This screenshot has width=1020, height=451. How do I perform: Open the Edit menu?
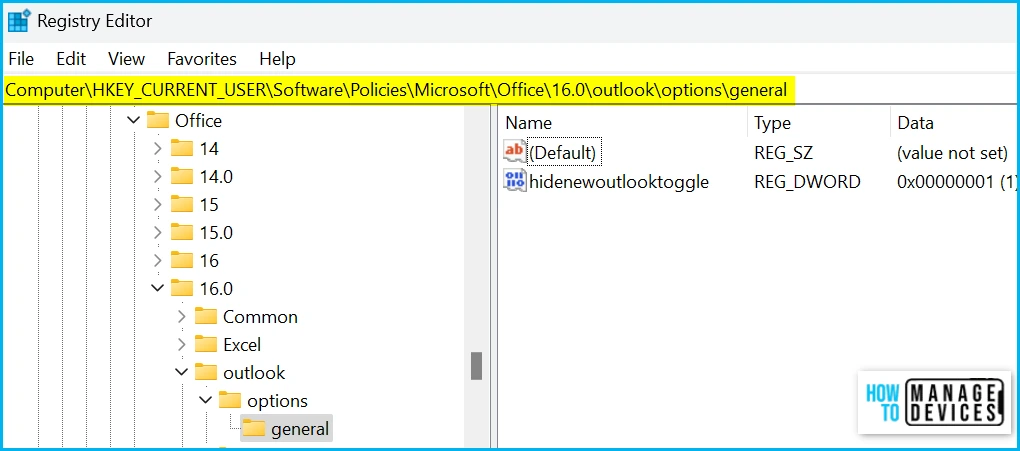71,59
